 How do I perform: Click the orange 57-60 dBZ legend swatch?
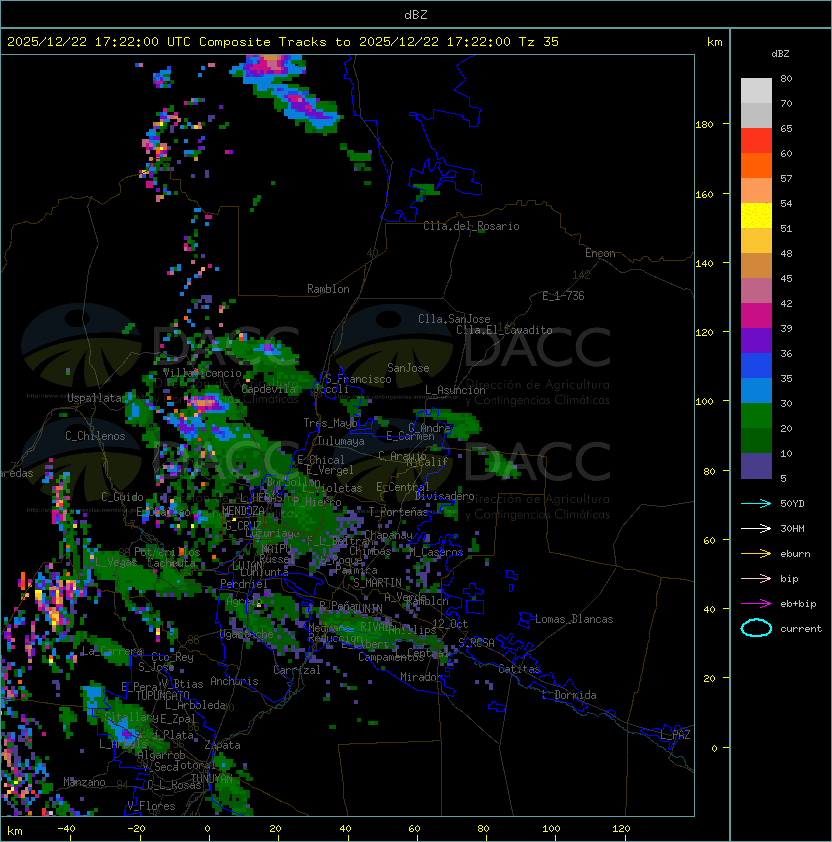pyautogui.click(x=756, y=166)
